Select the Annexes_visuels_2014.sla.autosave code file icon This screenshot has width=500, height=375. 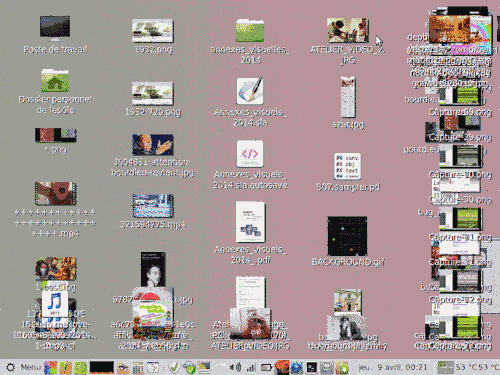point(250,154)
